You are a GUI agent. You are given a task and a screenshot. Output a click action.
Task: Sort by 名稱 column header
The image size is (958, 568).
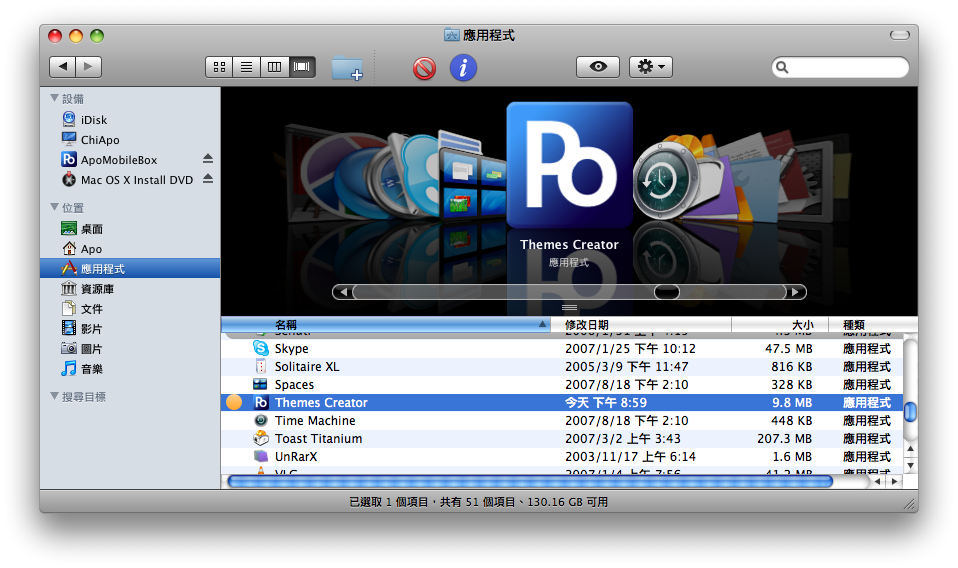tap(386, 325)
